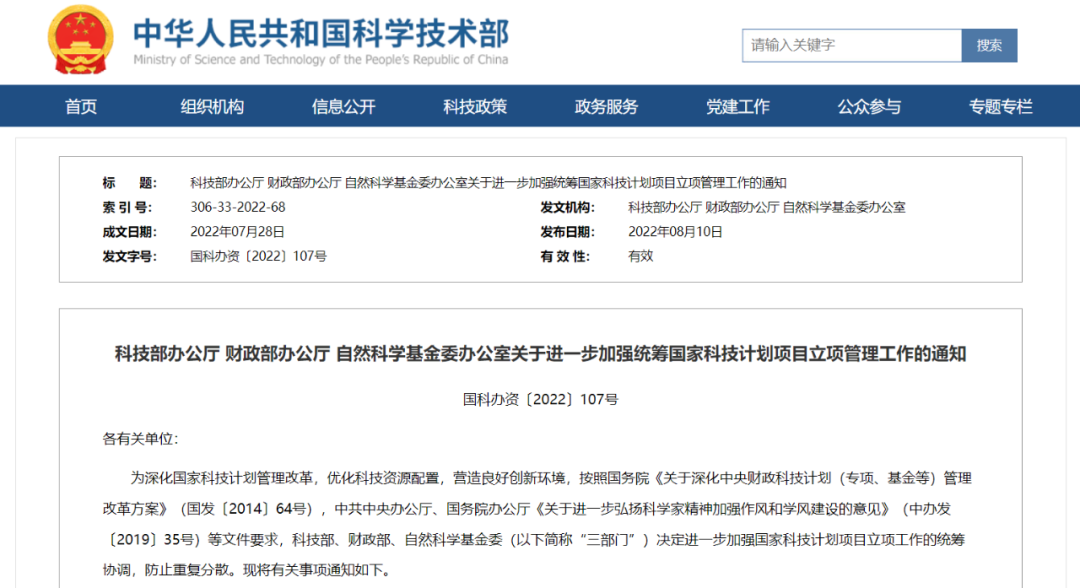Navigate to 政务服务
This screenshot has width=1080, height=588.
tap(606, 106)
